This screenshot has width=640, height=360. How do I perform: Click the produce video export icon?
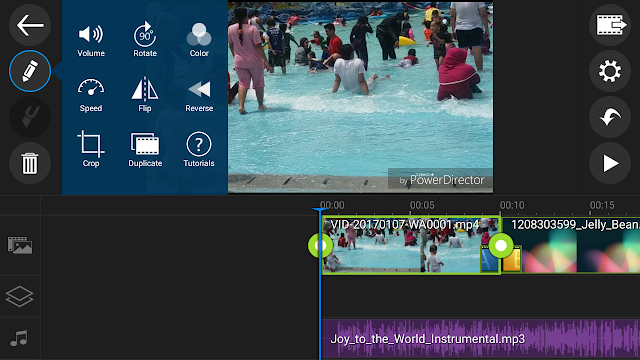point(610,25)
